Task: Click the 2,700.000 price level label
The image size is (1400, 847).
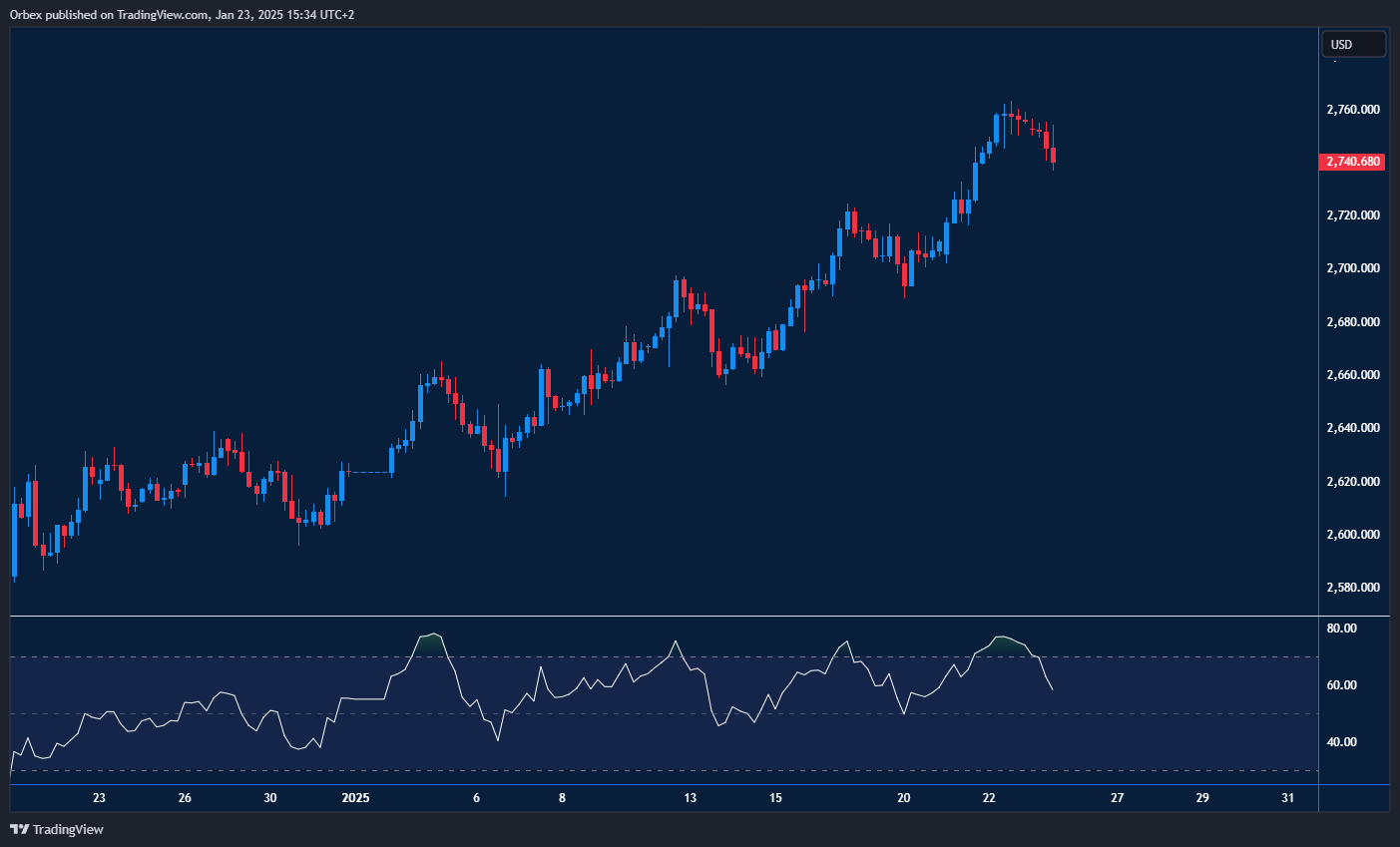Action: (1352, 267)
